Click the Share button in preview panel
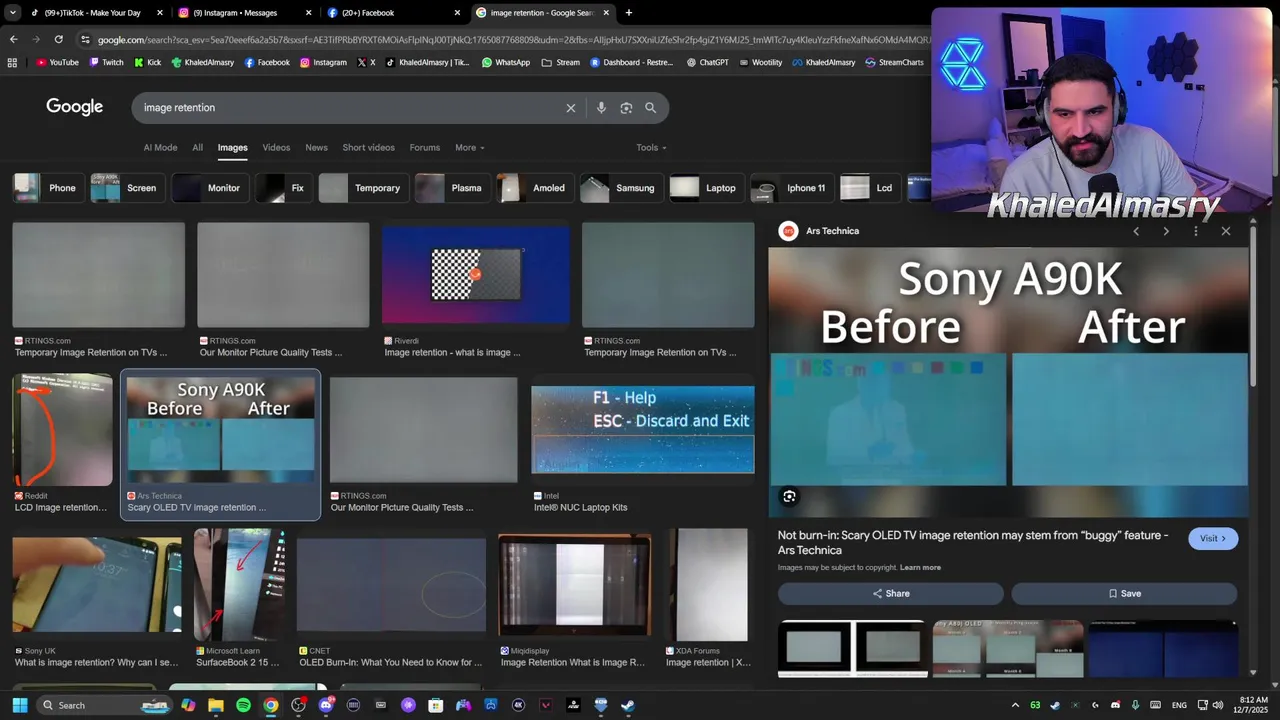Screen dimensions: 1280x720 click(x=890, y=594)
